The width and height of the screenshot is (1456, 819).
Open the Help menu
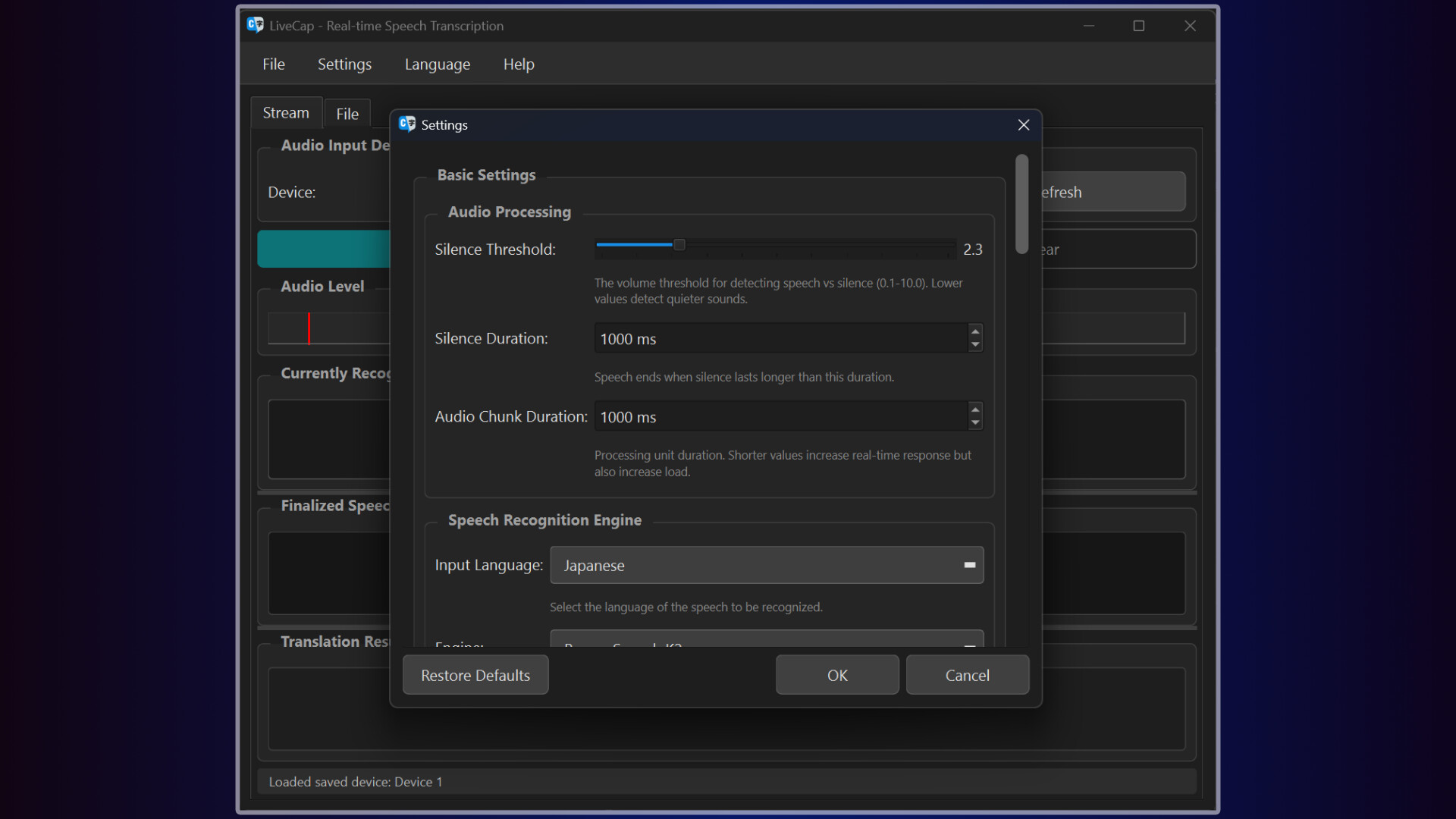click(518, 64)
